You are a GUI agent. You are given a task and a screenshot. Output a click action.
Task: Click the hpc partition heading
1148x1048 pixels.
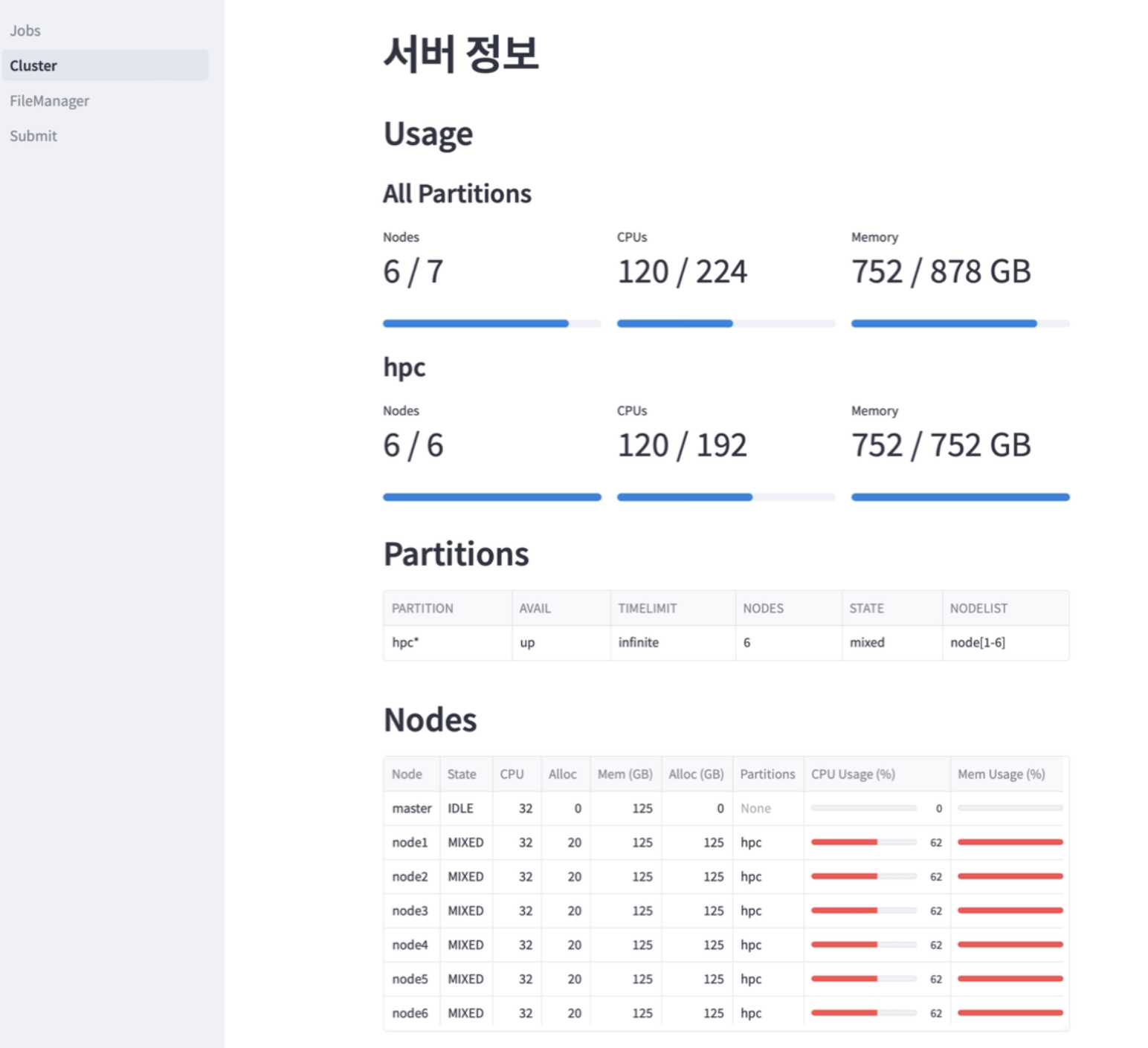pyautogui.click(x=404, y=366)
